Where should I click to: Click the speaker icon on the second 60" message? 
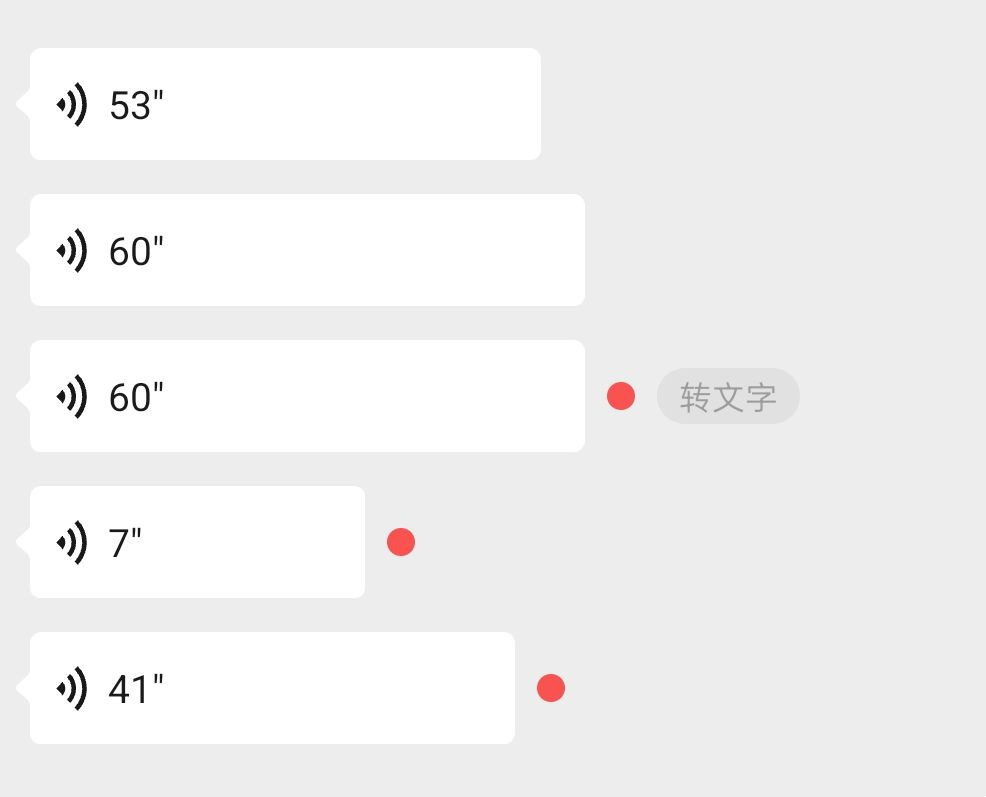[x=69, y=396]
